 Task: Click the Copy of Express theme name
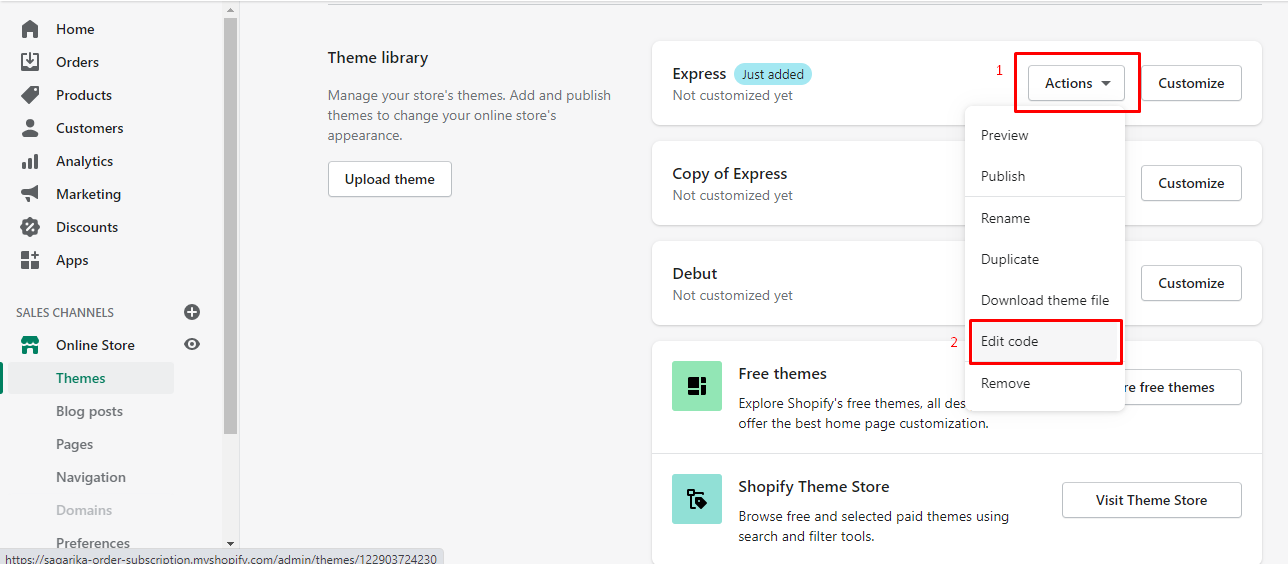[x=730, y=173]
